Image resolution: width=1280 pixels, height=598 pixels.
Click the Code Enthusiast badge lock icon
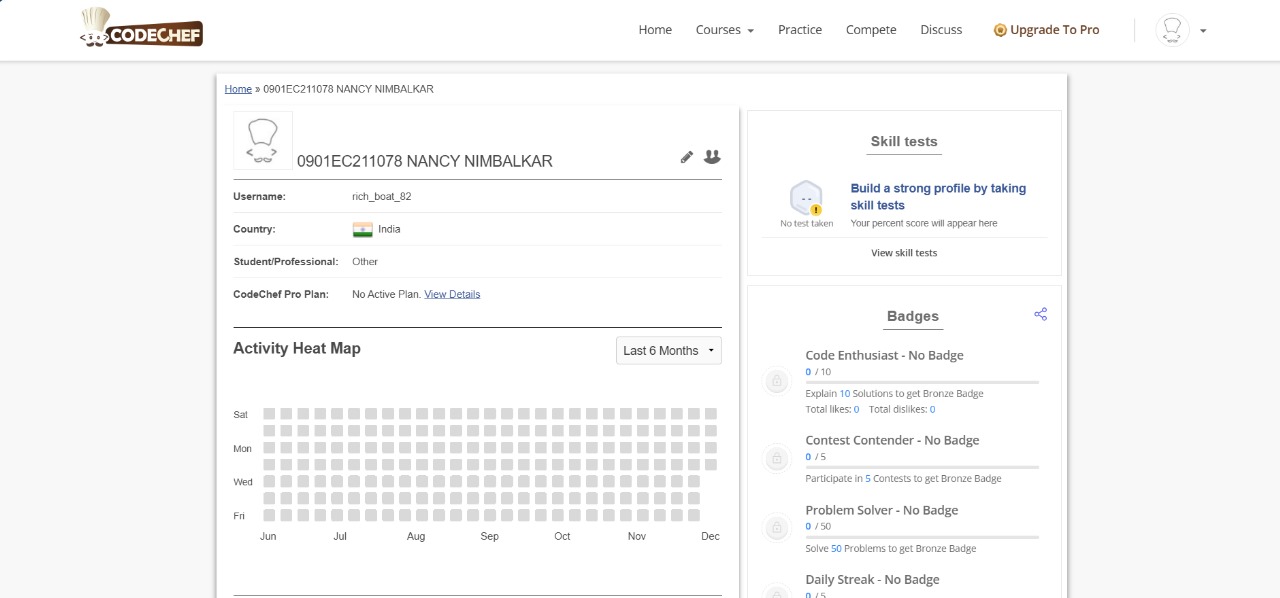[x=776, y=381]
